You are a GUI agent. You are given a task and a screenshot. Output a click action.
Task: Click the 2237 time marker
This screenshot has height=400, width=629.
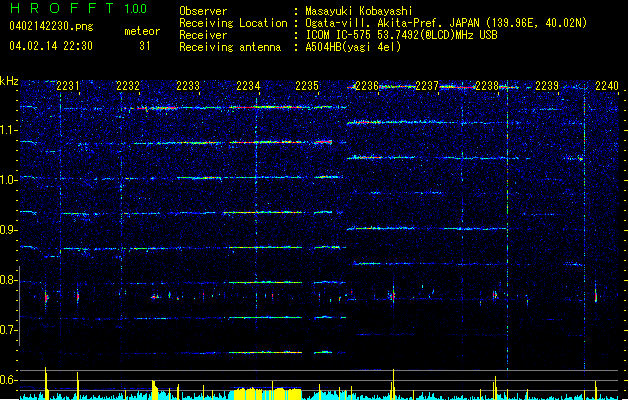(x=427, y=86)
